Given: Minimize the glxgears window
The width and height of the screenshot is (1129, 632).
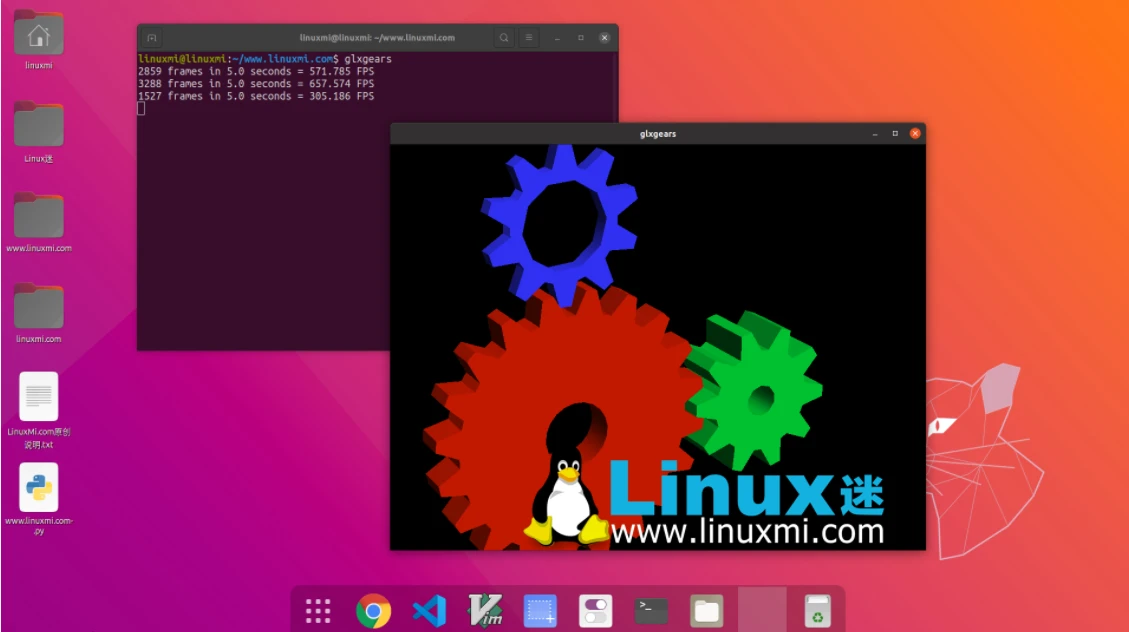Looking at the screenshot, I should [x=875, y=134].
